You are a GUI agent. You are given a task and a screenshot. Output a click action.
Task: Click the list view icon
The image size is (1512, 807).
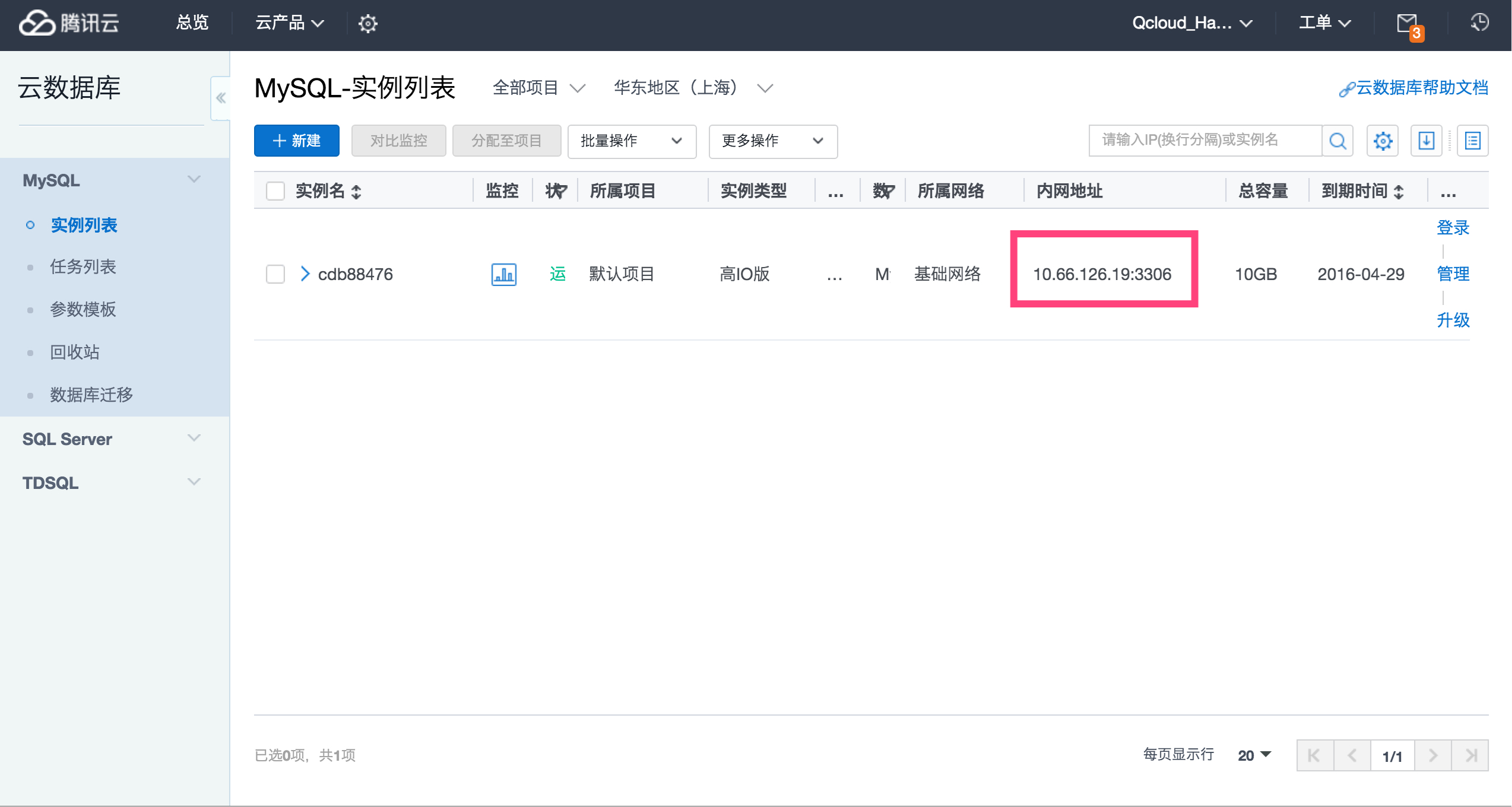pyautogui.click(x=1473, y=141)
